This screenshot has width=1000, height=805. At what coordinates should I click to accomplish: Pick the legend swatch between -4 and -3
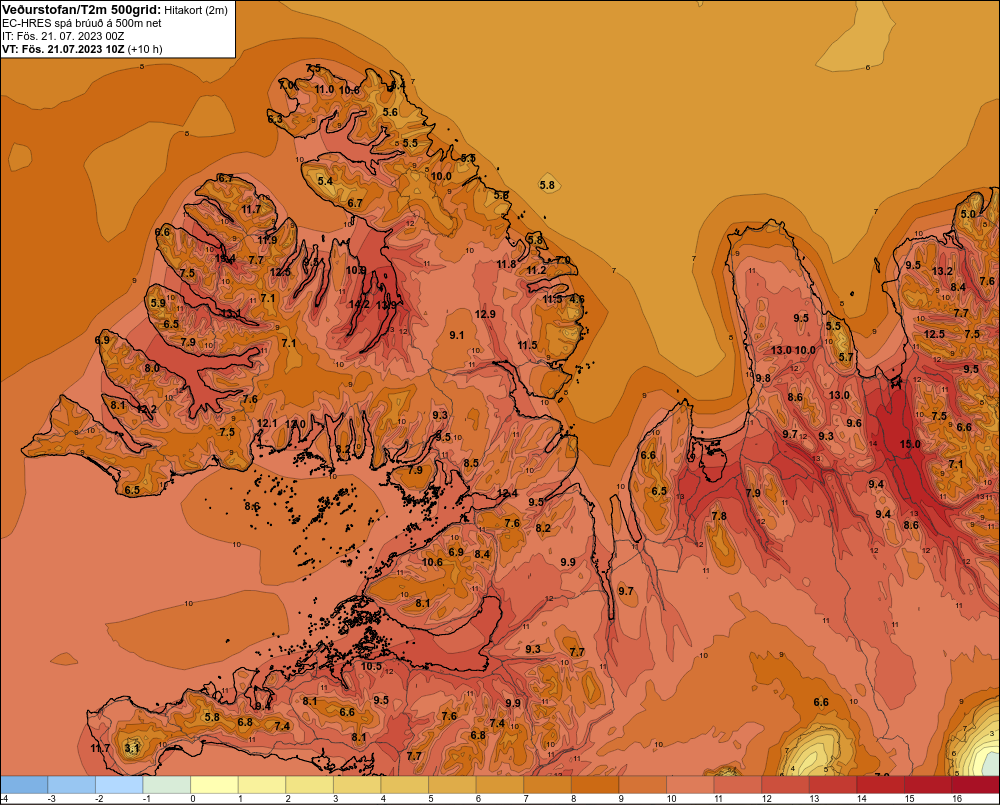click(24, 785)
